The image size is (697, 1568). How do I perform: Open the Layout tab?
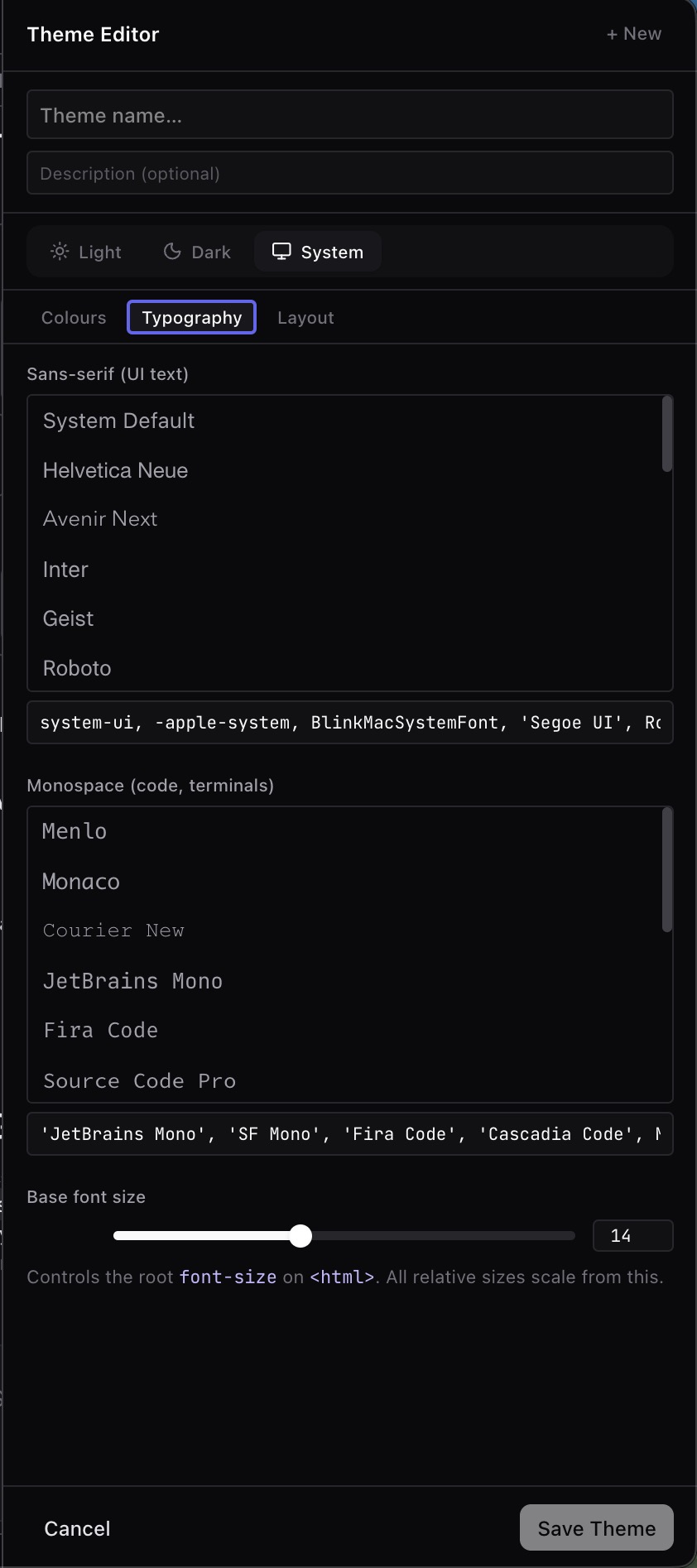pos(305,317)
